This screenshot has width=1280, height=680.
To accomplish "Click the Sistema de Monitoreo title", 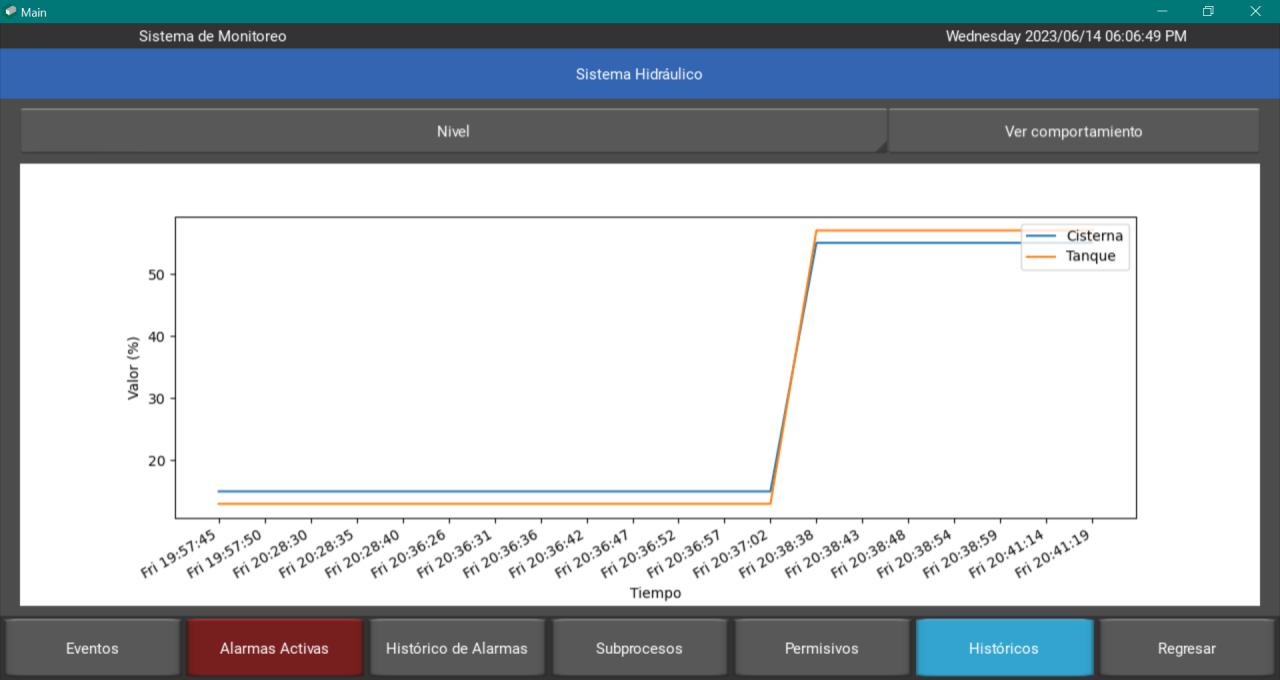I will coord(212,36).
